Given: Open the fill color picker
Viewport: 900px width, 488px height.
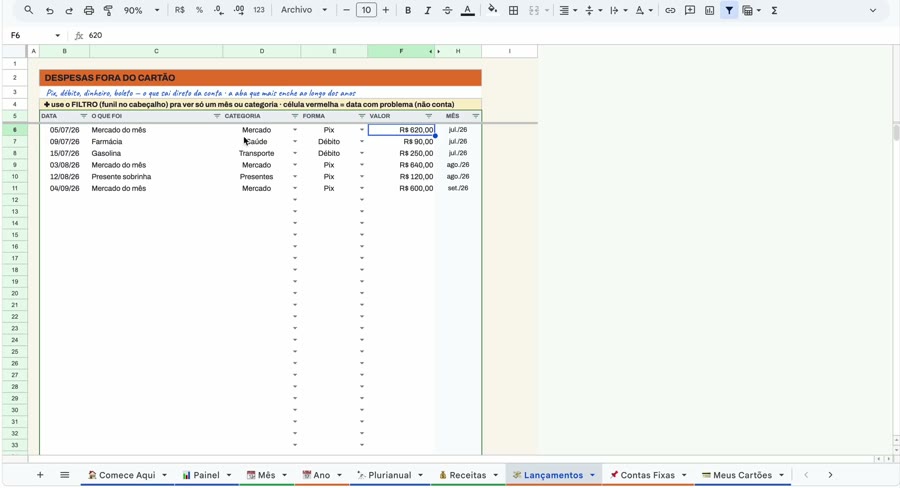Looking at the screenshot, I should pyautogui.click(x=492, y=10).
